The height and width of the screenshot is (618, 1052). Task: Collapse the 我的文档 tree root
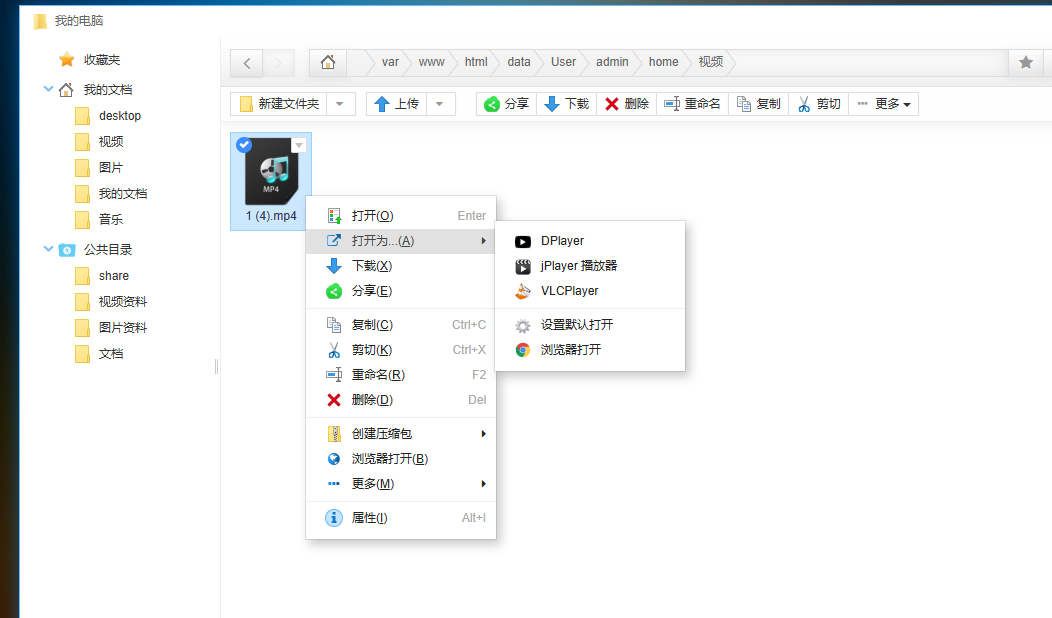(x=48, y=89)
